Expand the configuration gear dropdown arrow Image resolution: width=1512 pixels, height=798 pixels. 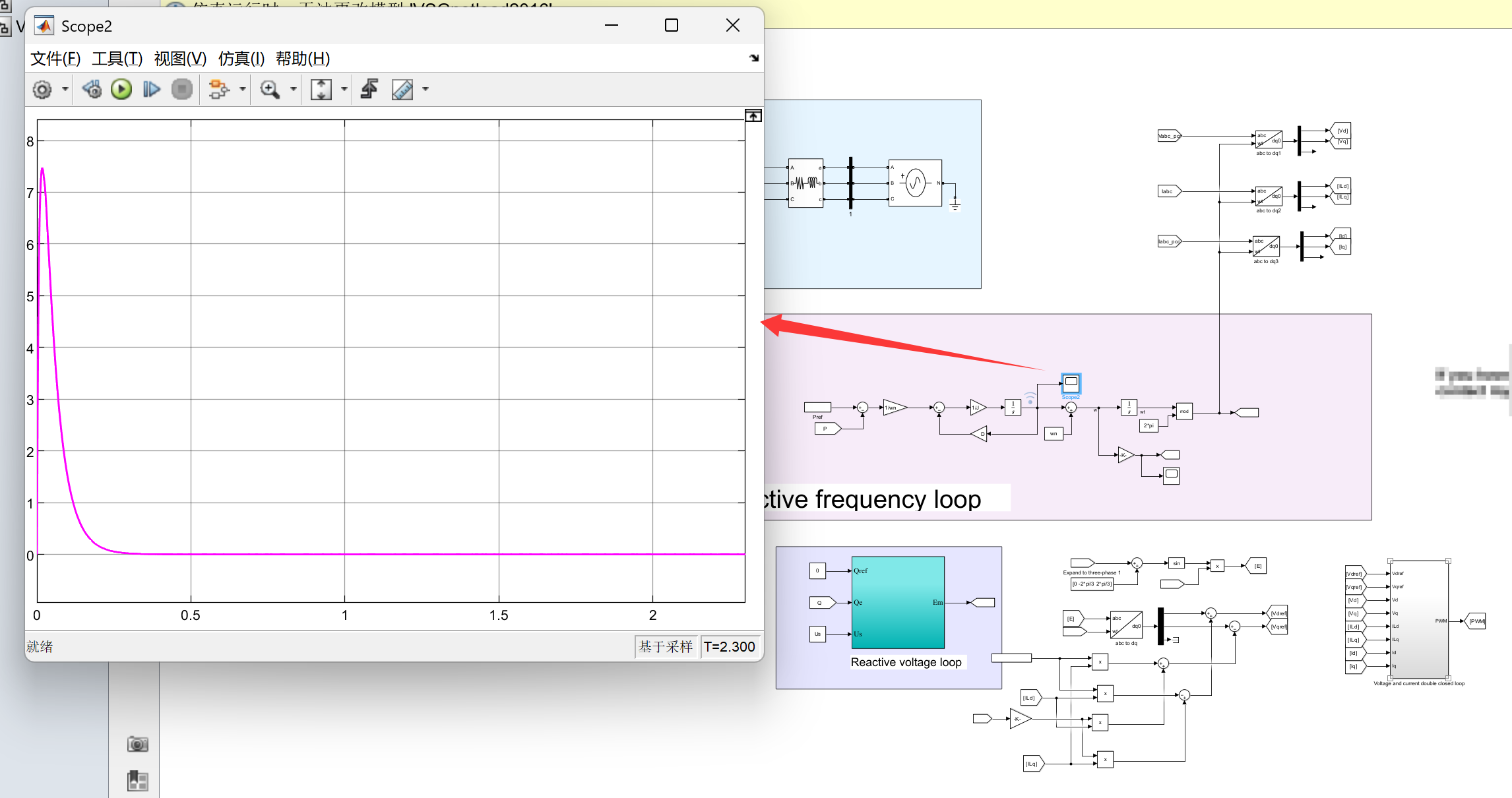click(65, 90)
